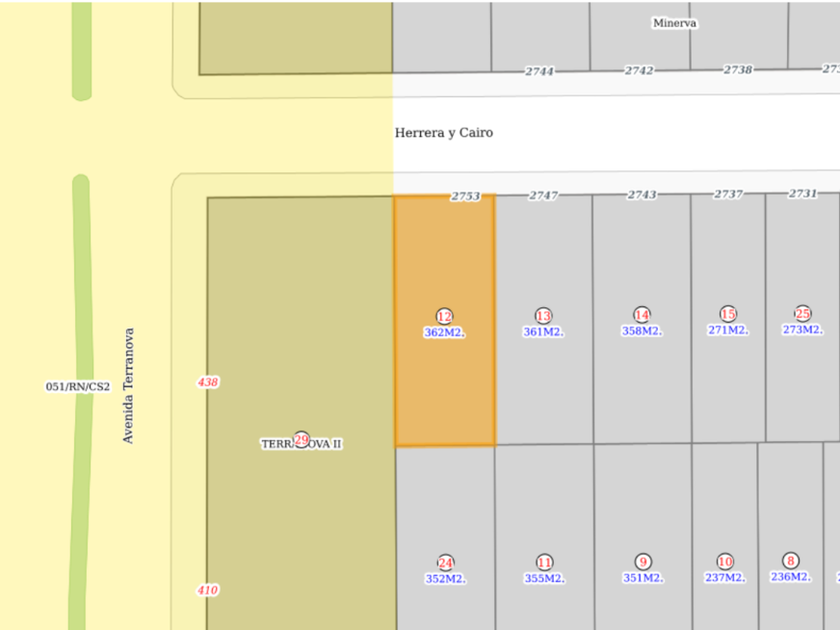Click the circled lot 11 marker
Viewport: 840px width, 630px height.
(544, 562)
